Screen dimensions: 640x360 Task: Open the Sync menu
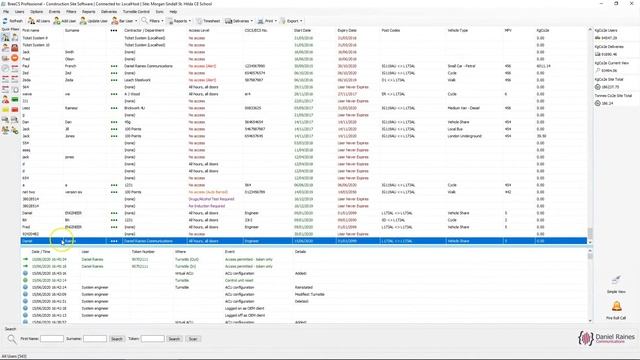[x=160, y=12]
